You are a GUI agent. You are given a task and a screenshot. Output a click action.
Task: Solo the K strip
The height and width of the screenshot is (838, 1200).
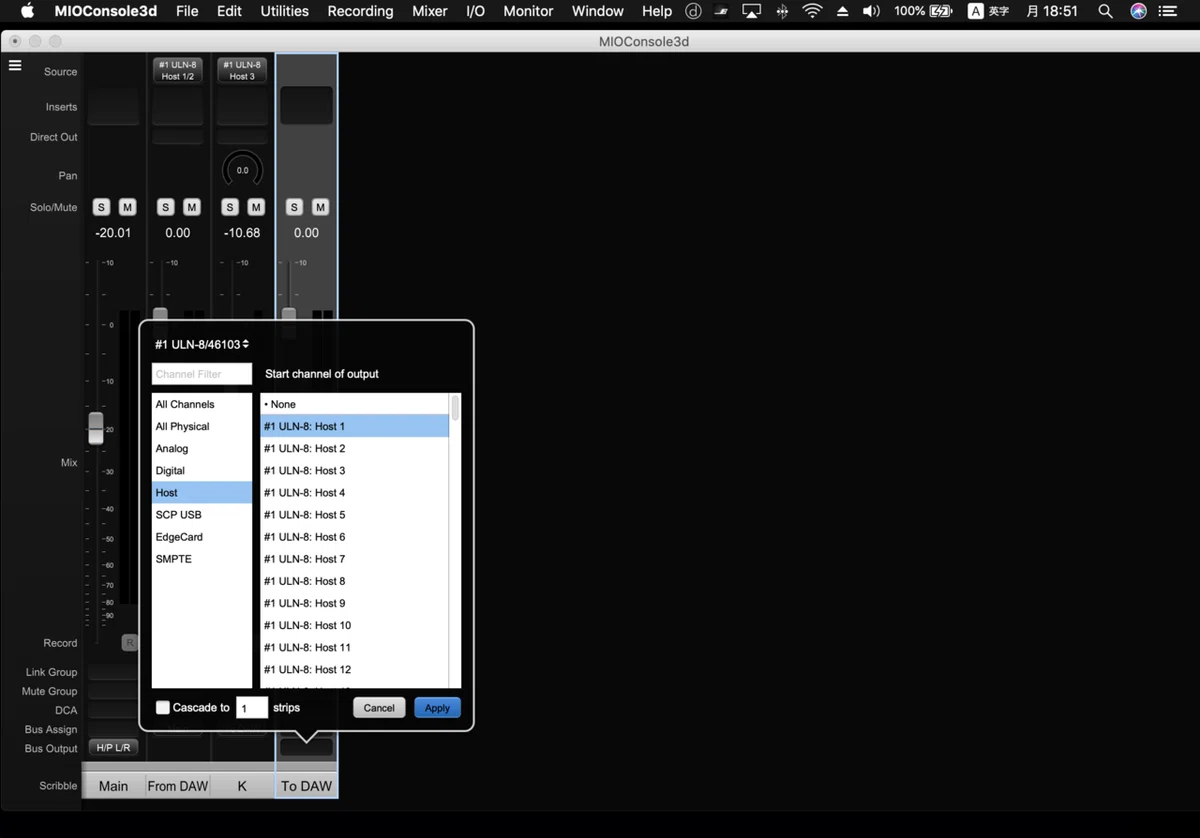(230, 207)
